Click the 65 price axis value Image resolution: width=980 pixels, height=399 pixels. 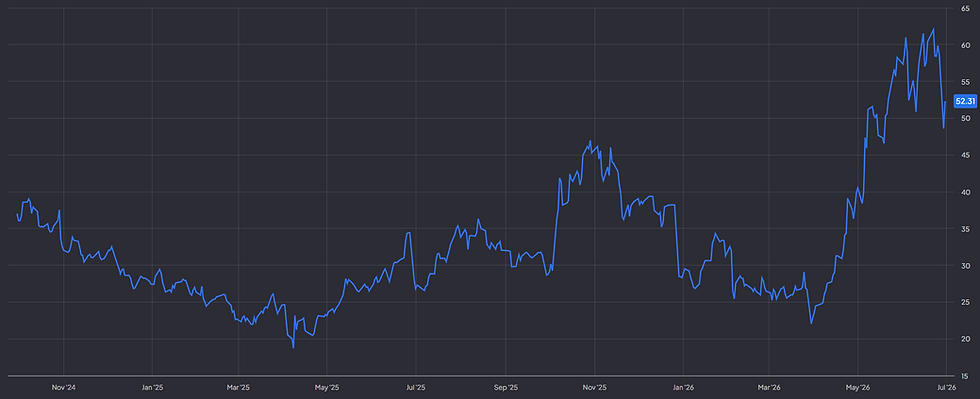point(966,8)
